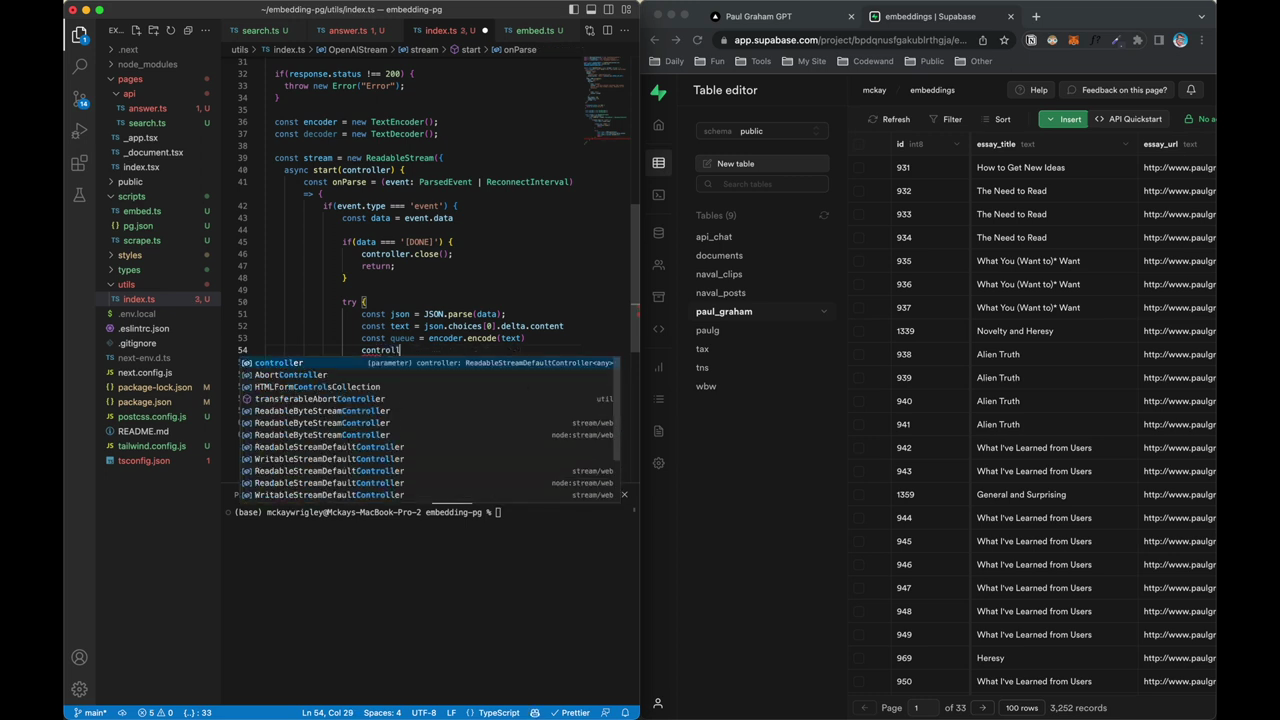Open the VS Code Explorer view icon

[x=79, y=35]
